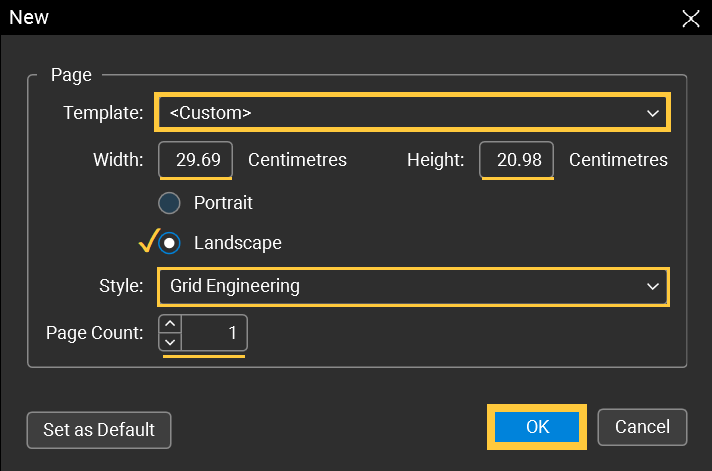The width and height of the screenshot is (712, 471).
Task: Confirm the new page with OK
Action: pyautogui.click(x=537, y=427)
